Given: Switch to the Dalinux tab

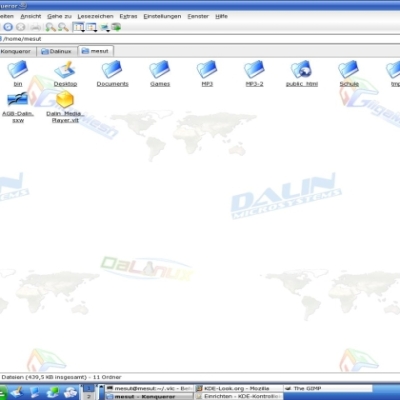Looking at the screenshot, I should (x=56, y=51).
